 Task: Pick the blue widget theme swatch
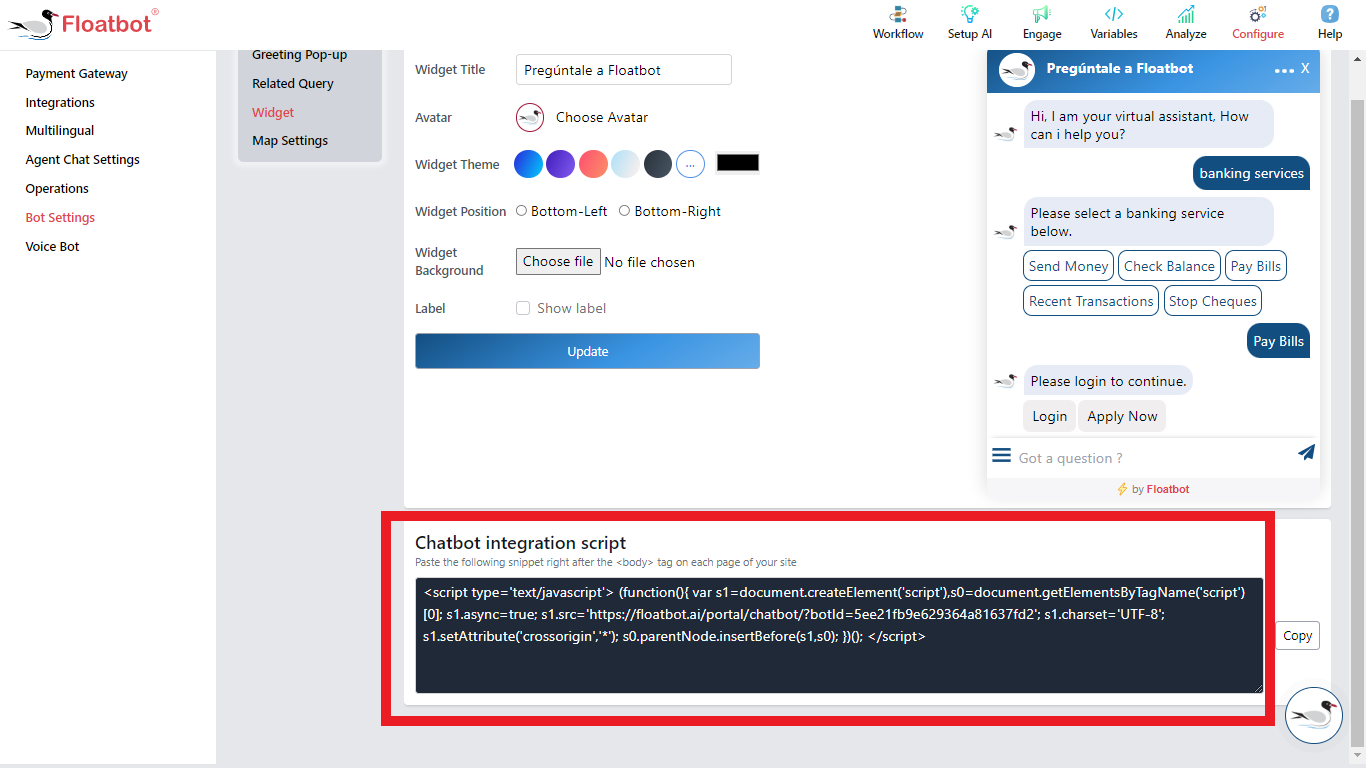point(529,164)
